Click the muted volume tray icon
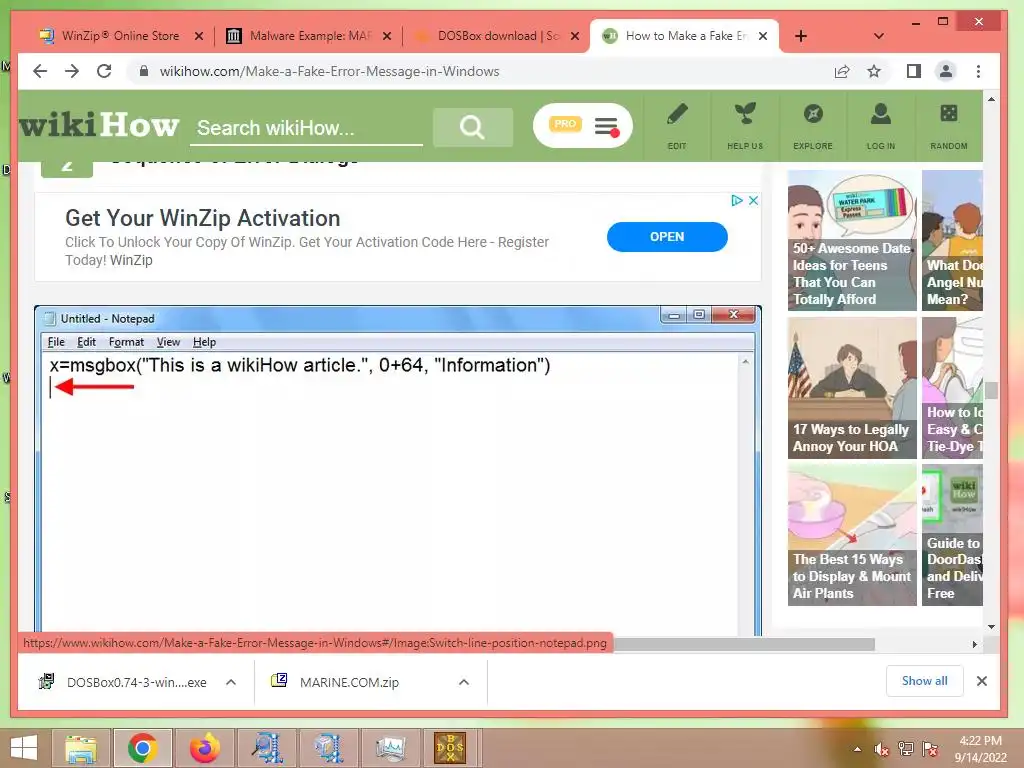Screen dimensions: 1024x768 coord(881,749)
